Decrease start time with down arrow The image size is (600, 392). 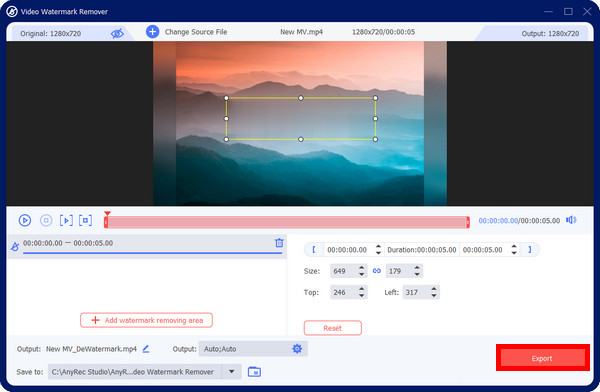point(378,253)
